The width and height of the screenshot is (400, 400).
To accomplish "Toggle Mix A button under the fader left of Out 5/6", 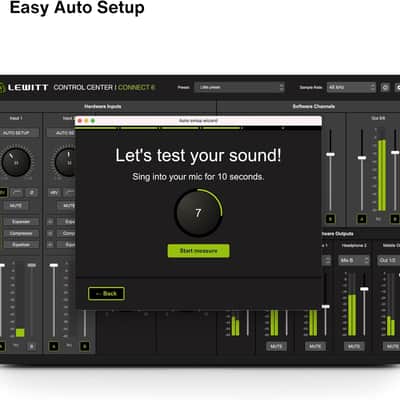I will (330, 219).
